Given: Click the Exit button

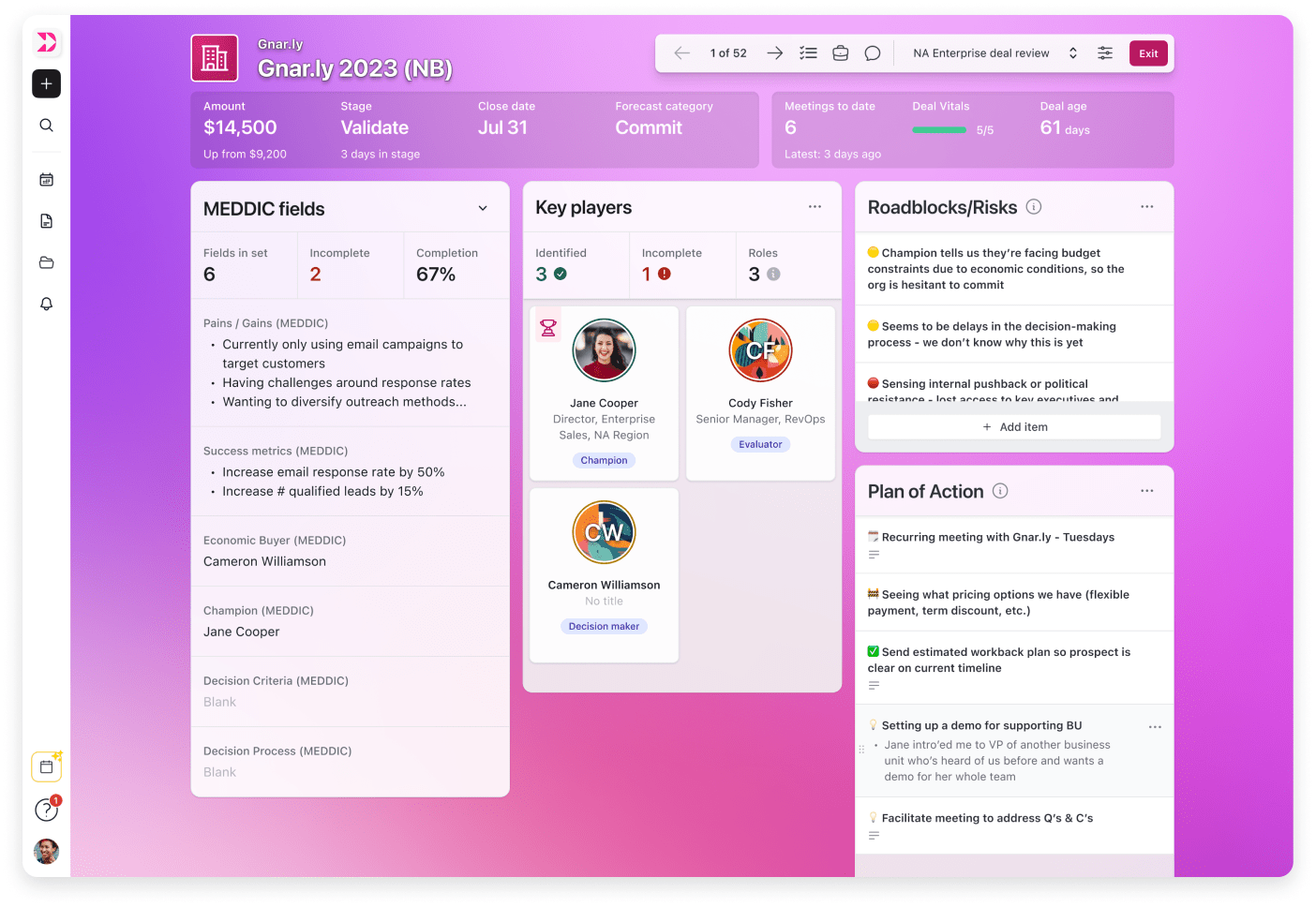Looking at the screenshot, I should 1148,53.
